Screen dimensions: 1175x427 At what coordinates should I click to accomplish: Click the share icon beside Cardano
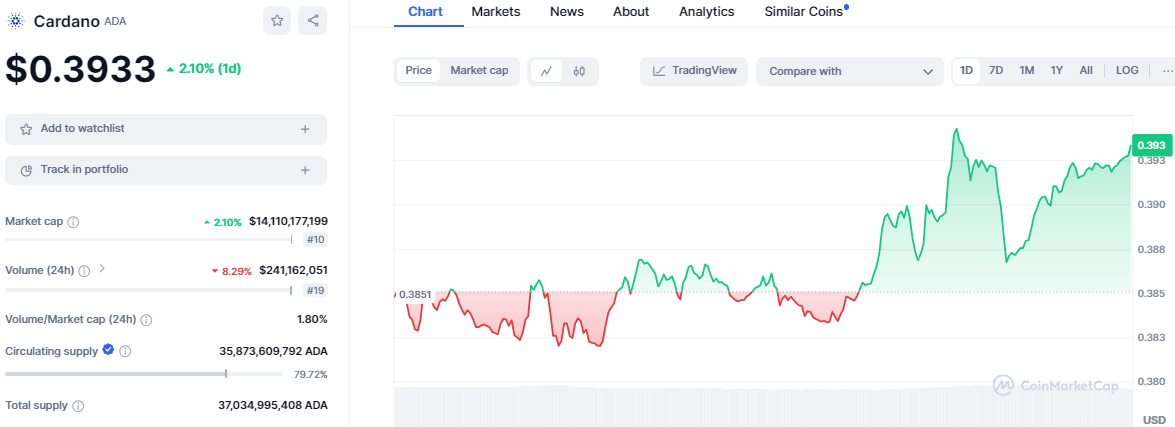[x=312, y=21]
